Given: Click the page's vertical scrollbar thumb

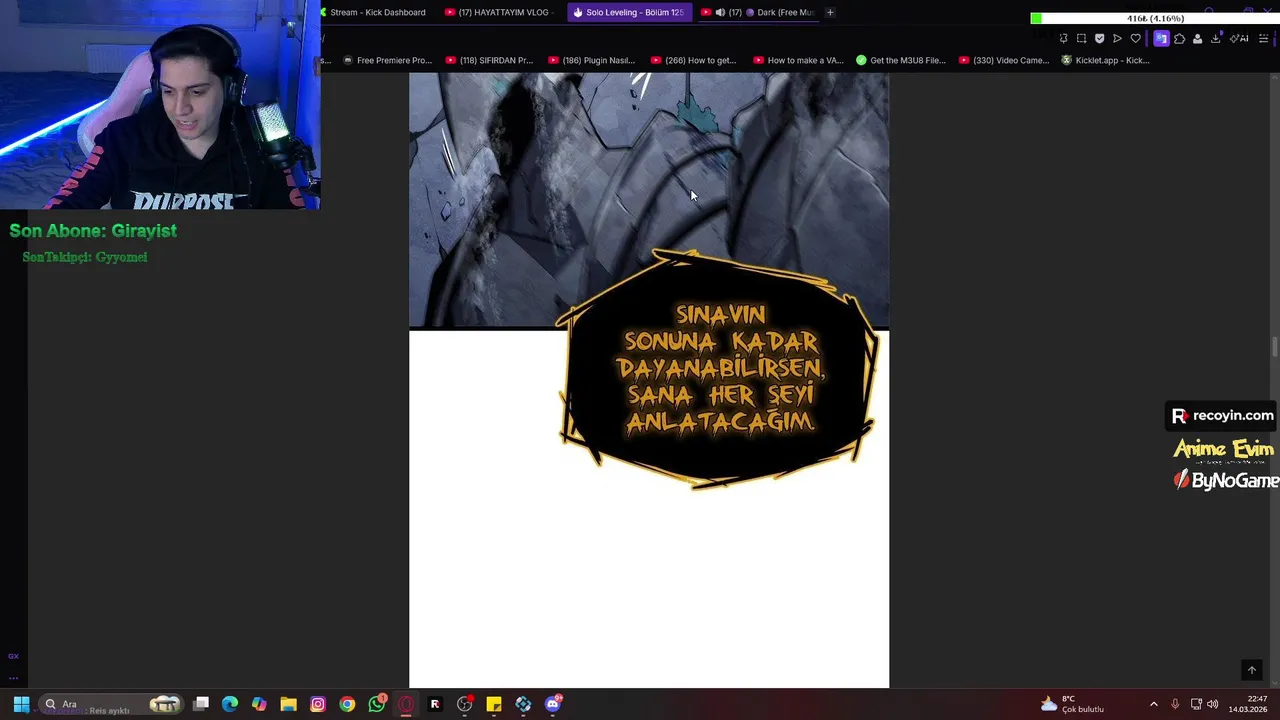Looking at the screenshot, I should [1274, 347].
